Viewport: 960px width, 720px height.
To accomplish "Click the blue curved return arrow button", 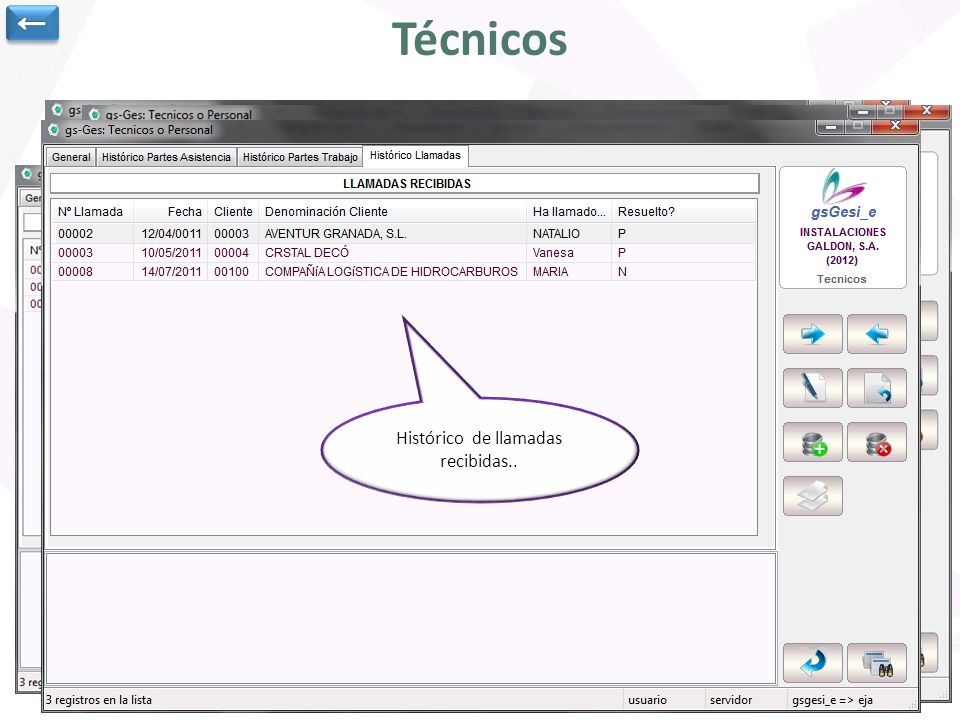I will [x=812, y=662].
